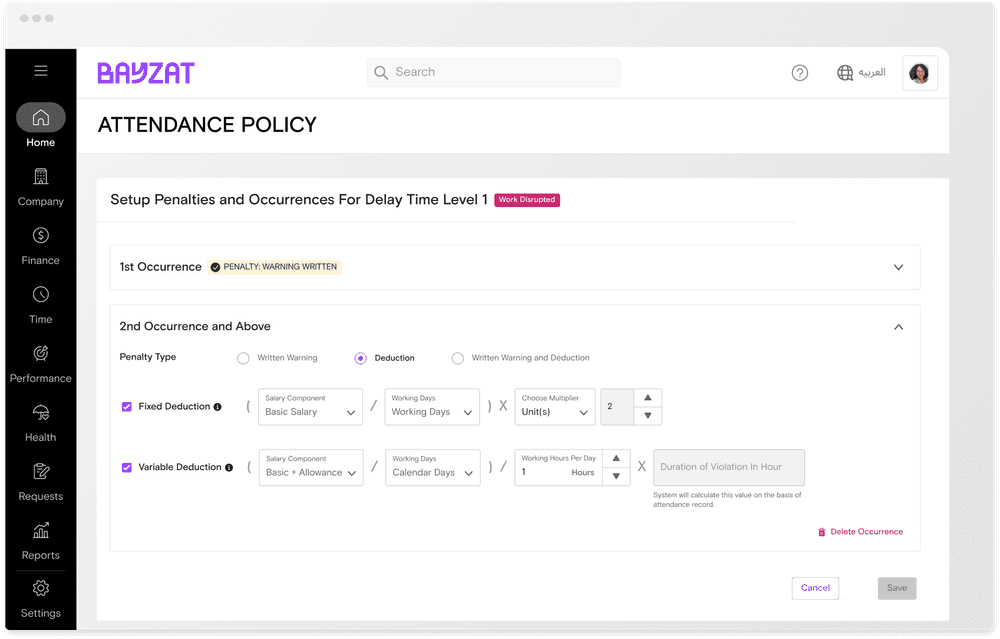
Task: Disable the Variable Deduction option
Action: click(x=127, y=467)
